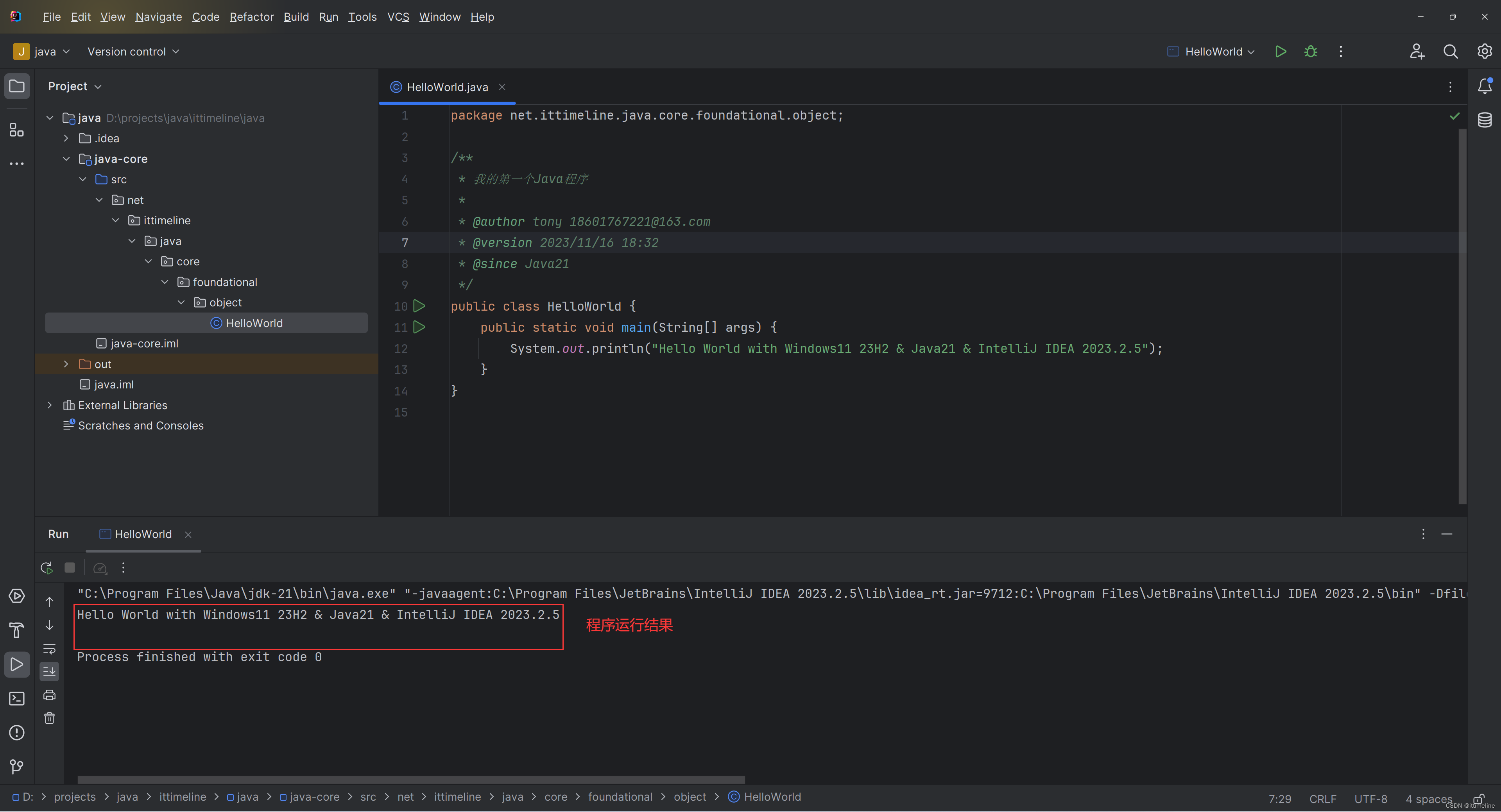Viewport: 1501px width, 812px height.
Task: Open the File menu
Action: tap(51, 17)
